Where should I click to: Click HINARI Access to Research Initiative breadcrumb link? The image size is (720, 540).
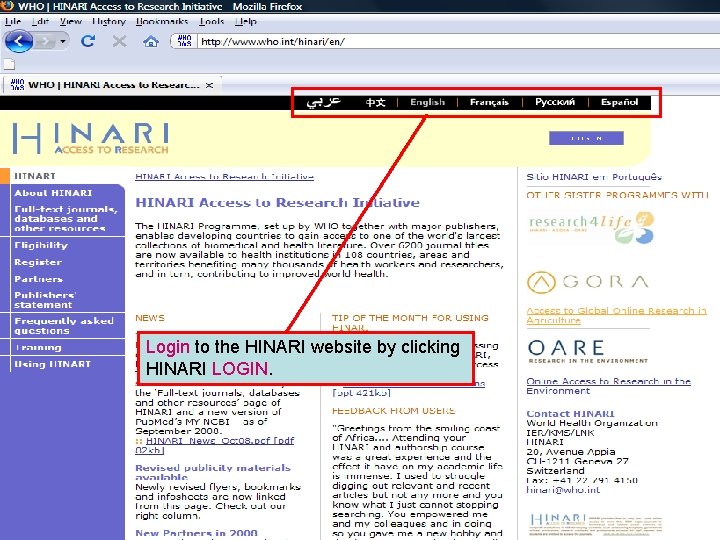(x=225, y=177)
